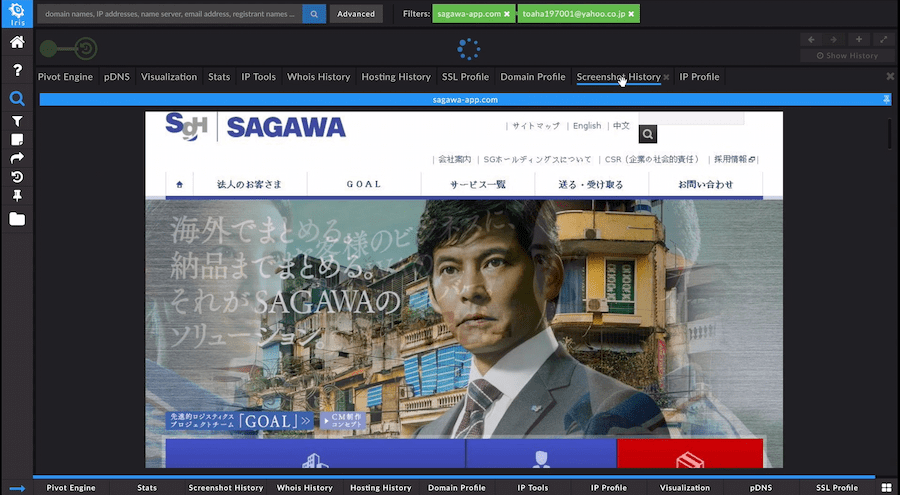900x495 pixels.
Task: Go forward with the right arrow button
Action: pos(833,40)
